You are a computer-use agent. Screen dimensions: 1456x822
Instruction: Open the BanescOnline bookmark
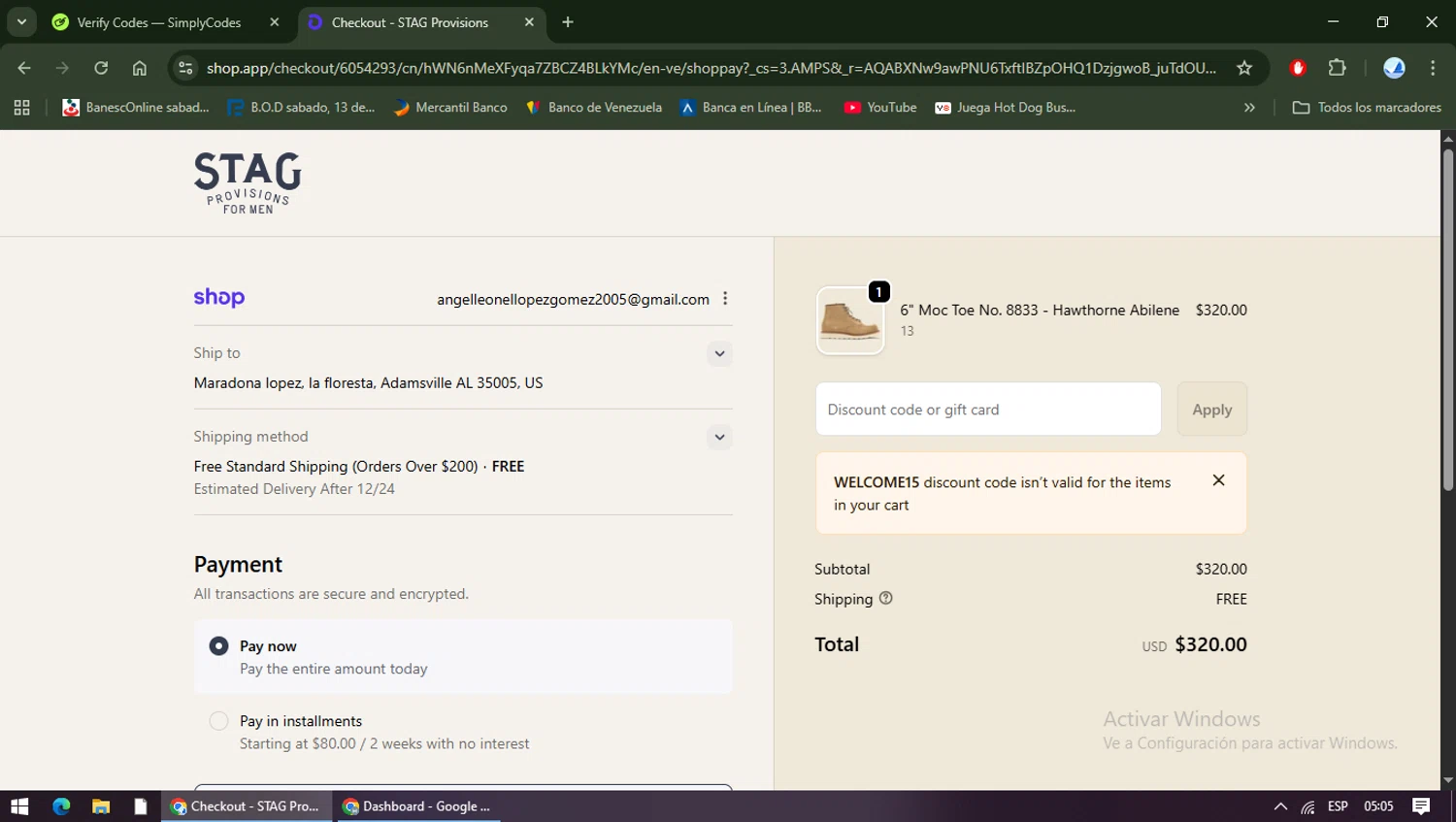tap(136, 108)
